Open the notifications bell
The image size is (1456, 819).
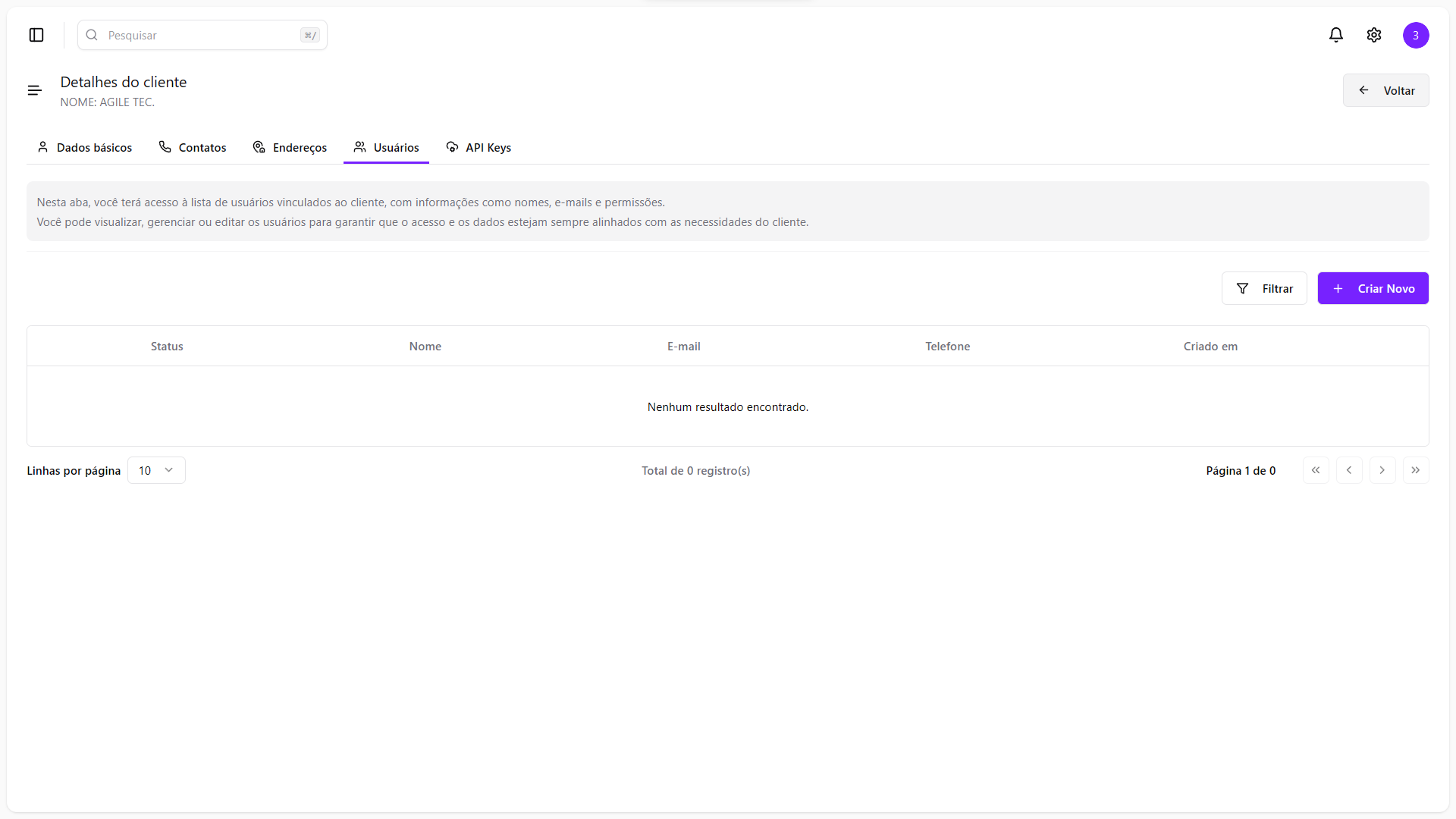pyautogui.click(x=1336, y=35)
